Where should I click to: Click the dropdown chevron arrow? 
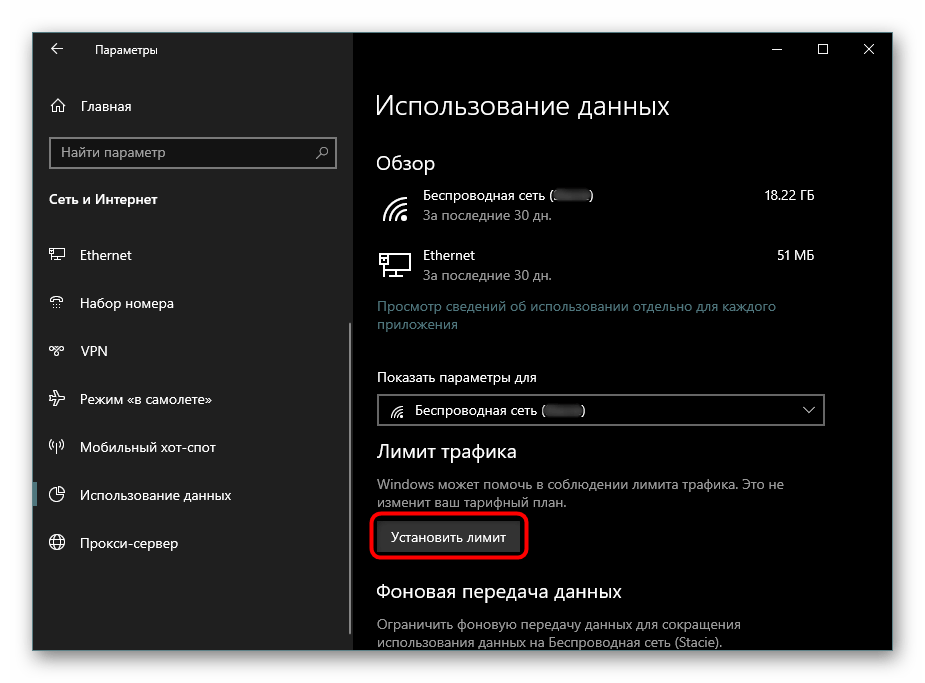pyautogui.click(x=809, y=411)
